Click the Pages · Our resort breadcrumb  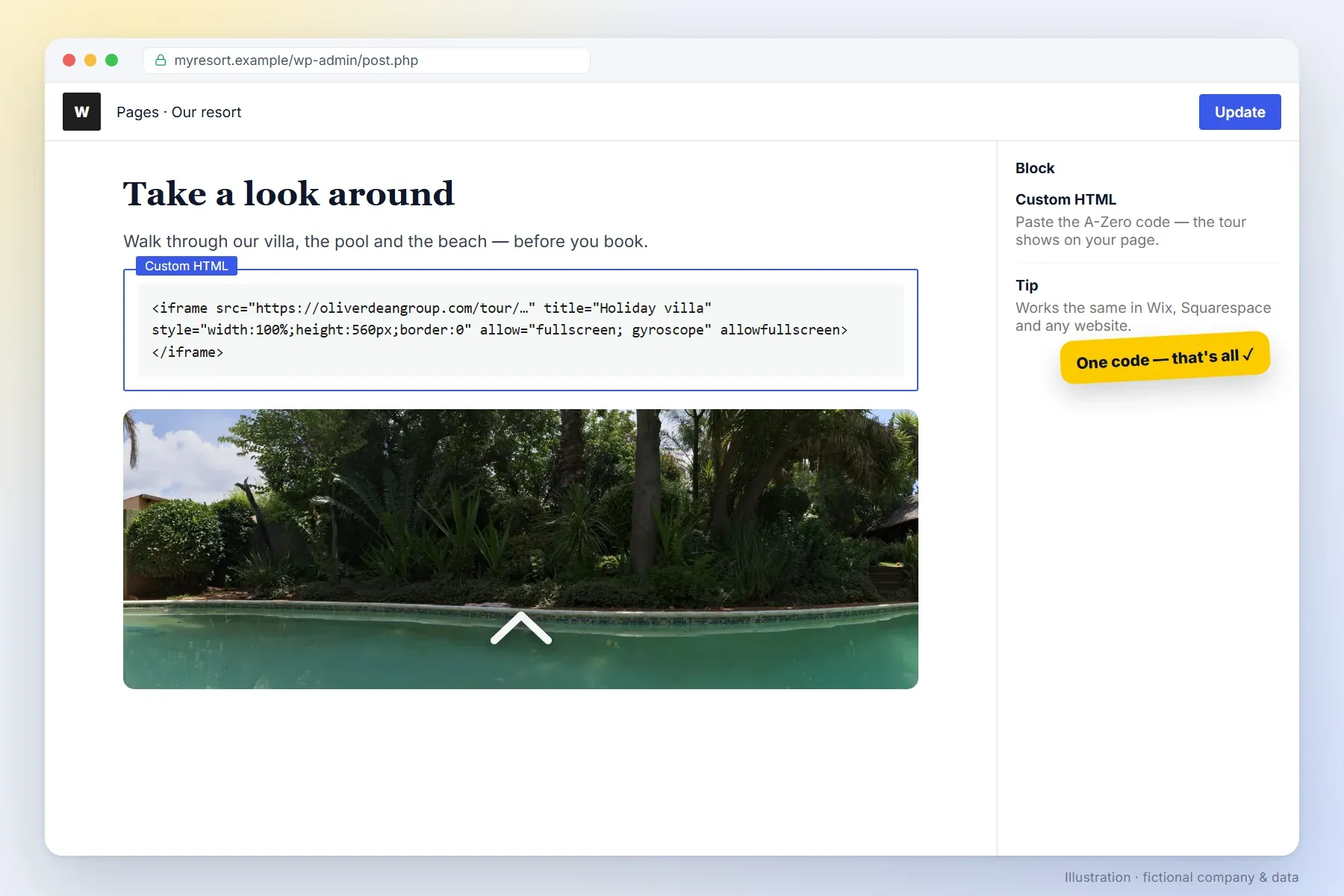(x=178, y=112)
